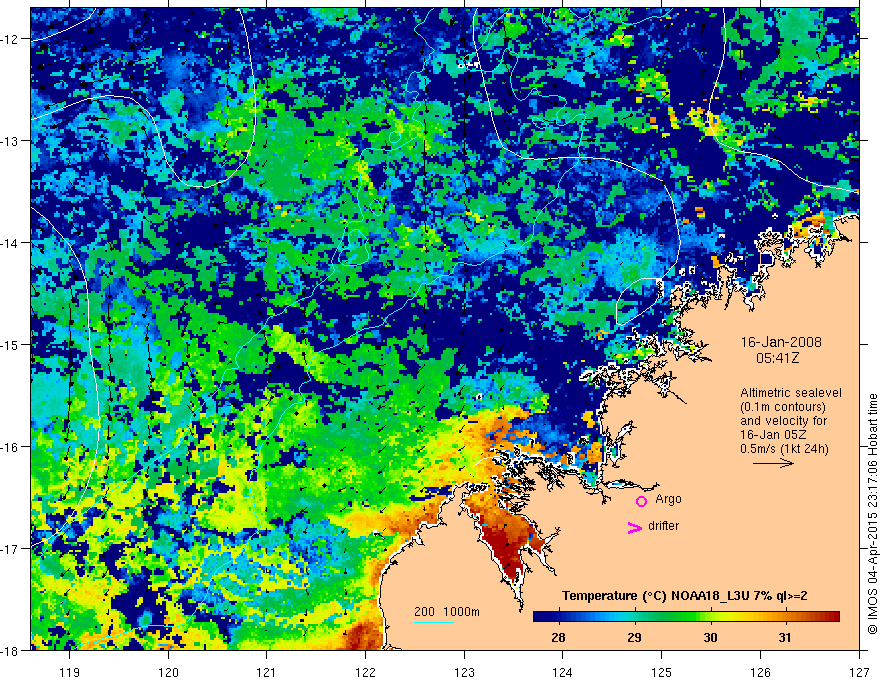The width and height of the screenshot is (880, 680).
Task: Select the '16-Jan-2008' date label
Action: (781, 342)
